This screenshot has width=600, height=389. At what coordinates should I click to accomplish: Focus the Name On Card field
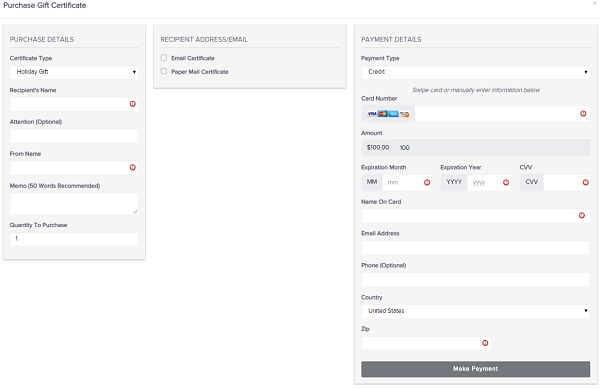(476, 216)
